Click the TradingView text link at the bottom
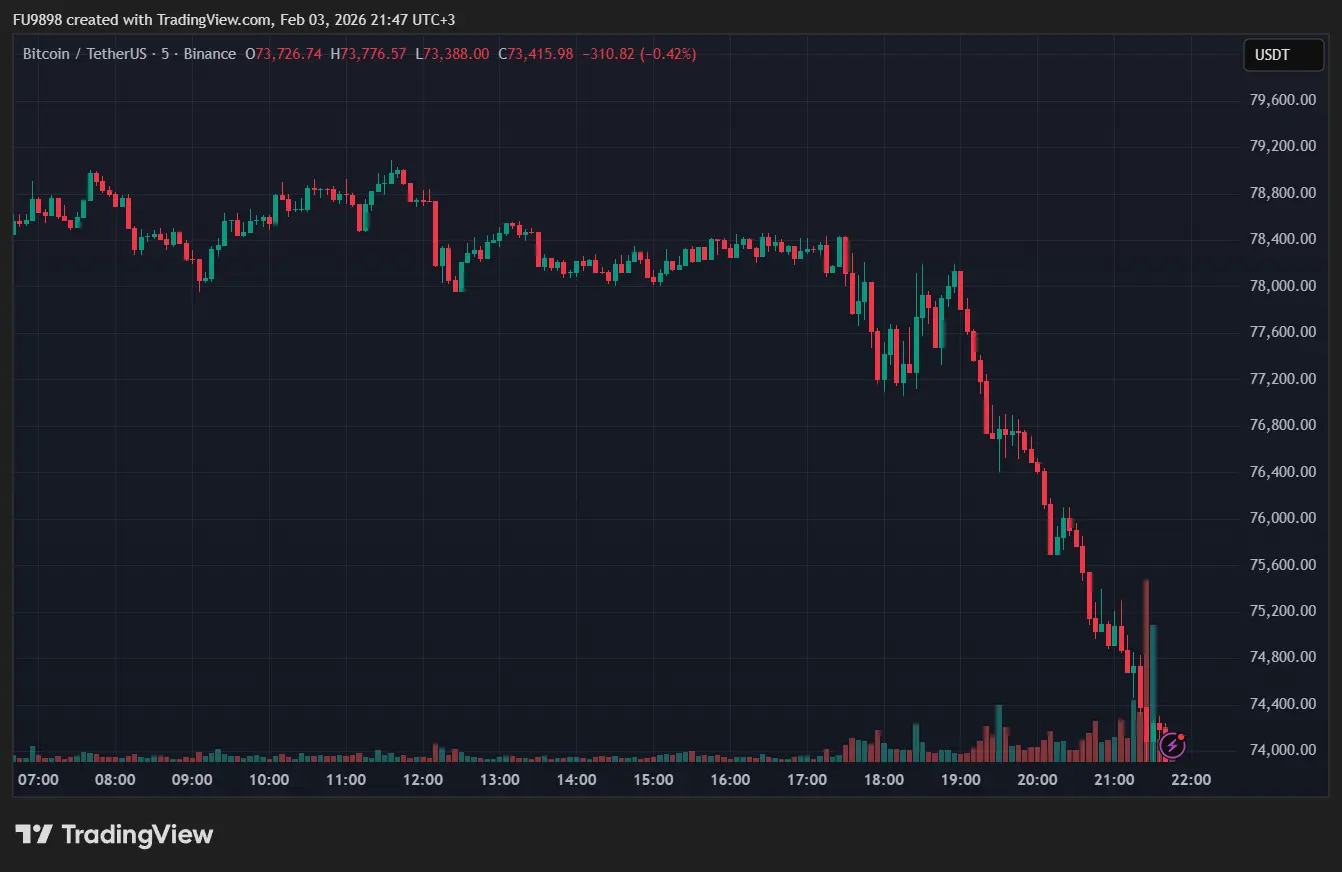This screenshot has width=1342, height=872. 136,834
